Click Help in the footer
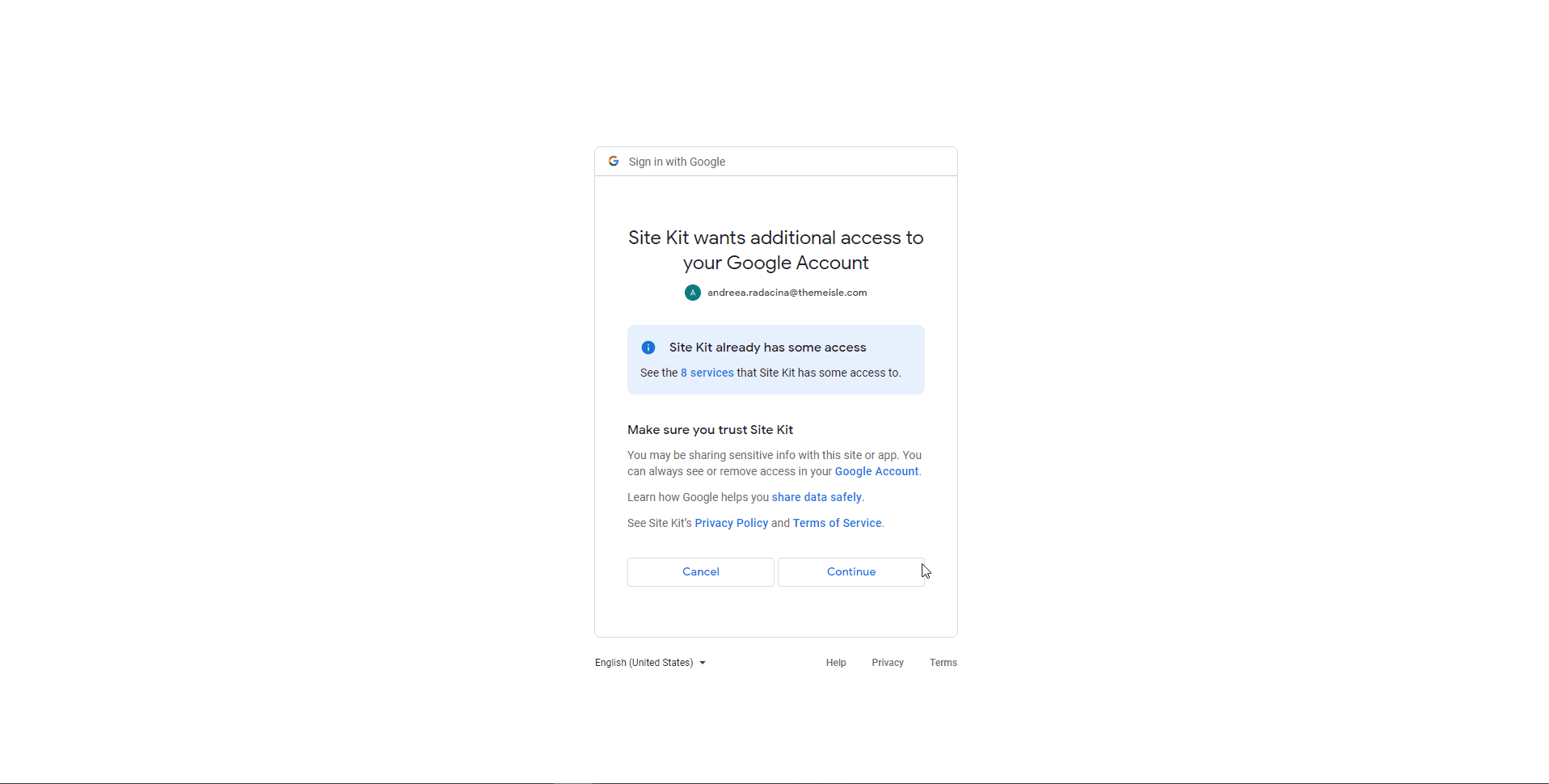Image resolution: width=1549 pixels, height=784 pixels. [836, 663]
